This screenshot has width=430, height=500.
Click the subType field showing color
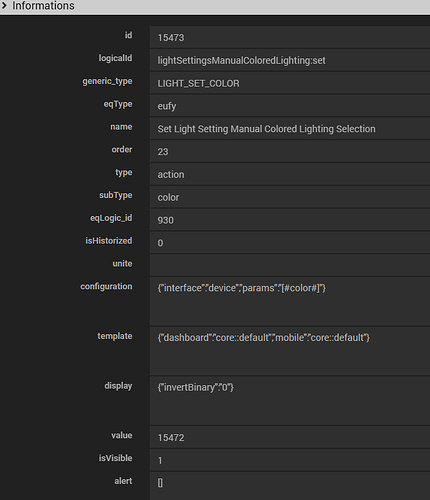290,197
